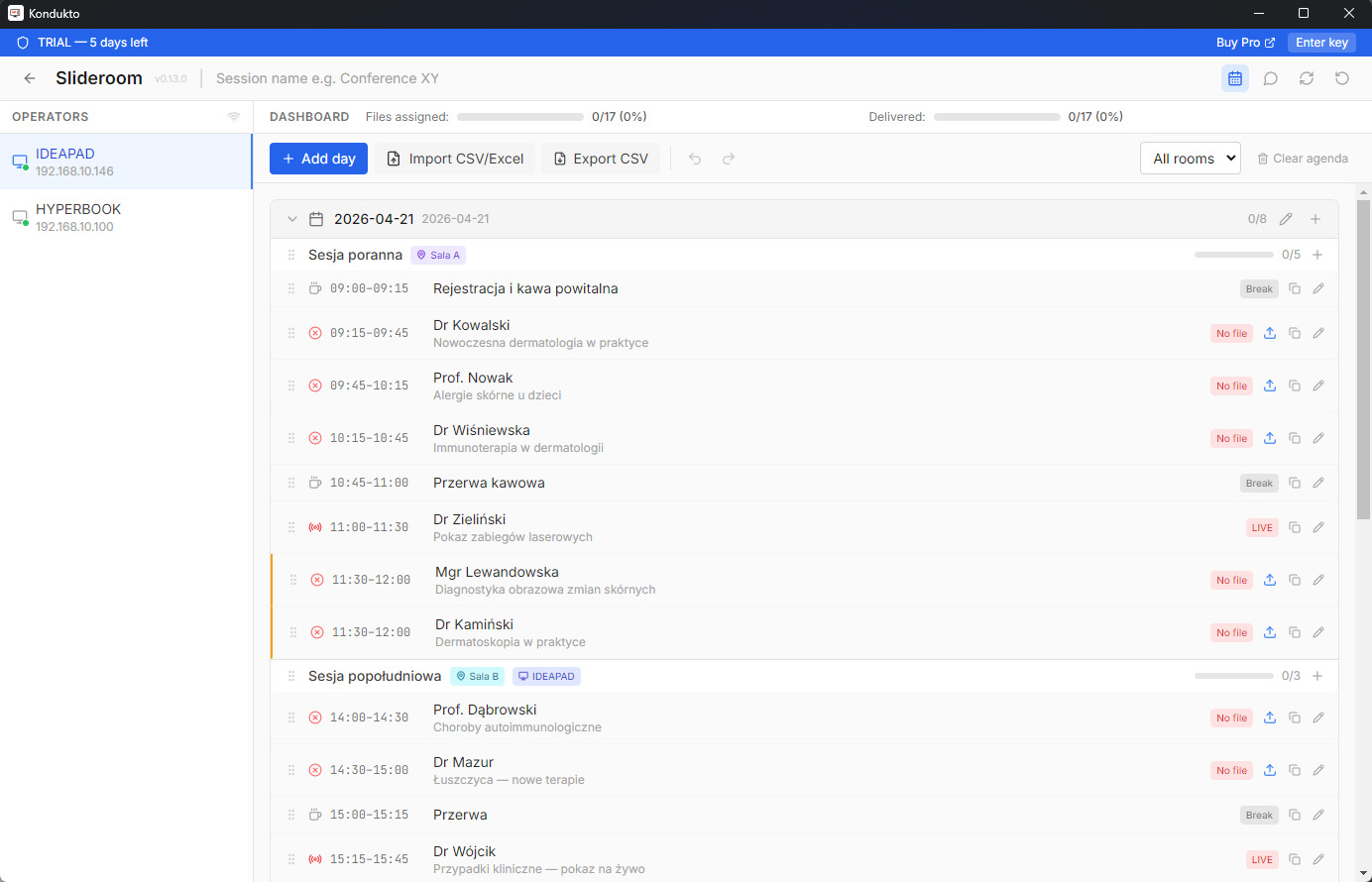Click the wifi icon in Operators header
Viewport: 1372px width, 883px height.
point(234,117)
